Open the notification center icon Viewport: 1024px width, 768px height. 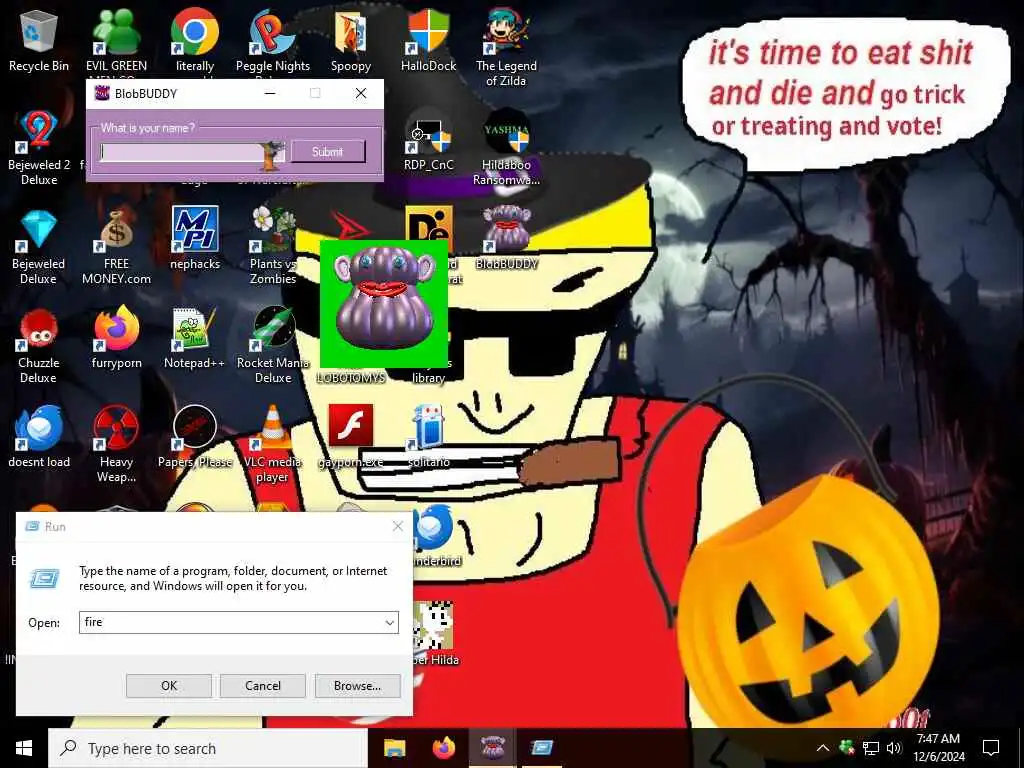point(991,748)
